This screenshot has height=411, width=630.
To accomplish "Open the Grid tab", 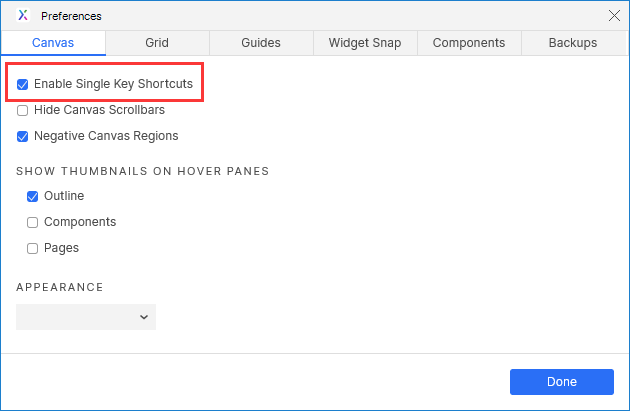I will [x=156, y=43].
